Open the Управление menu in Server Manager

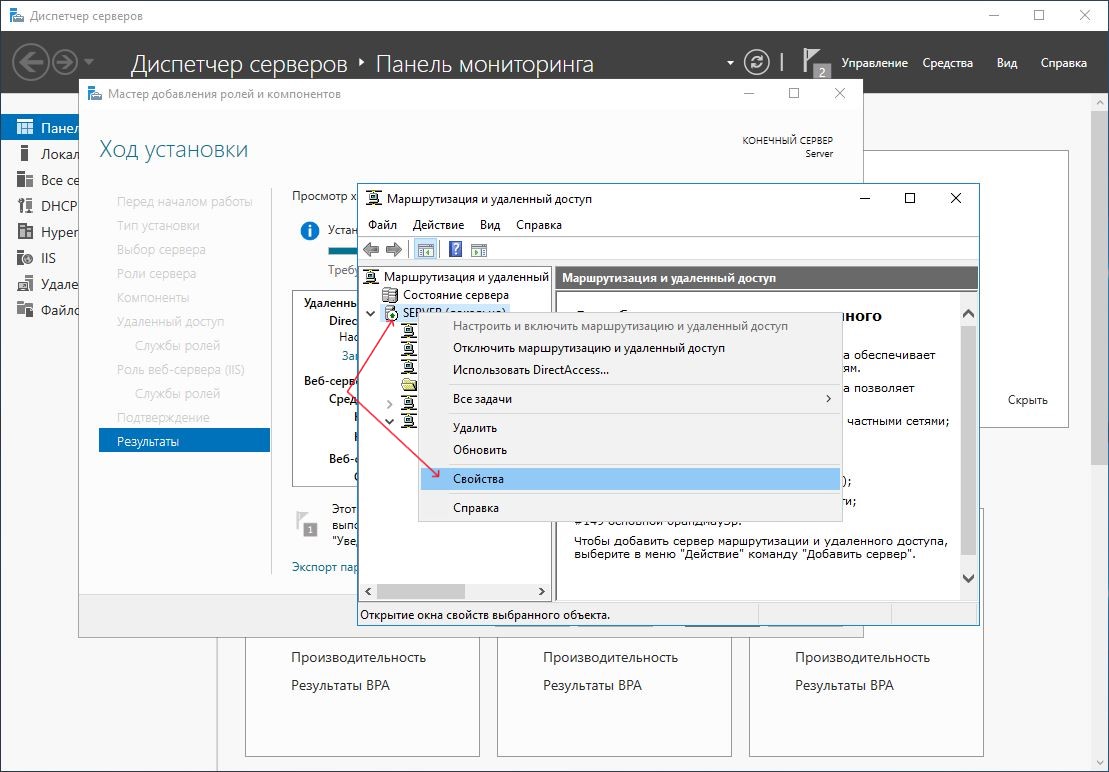coord(874,63)
